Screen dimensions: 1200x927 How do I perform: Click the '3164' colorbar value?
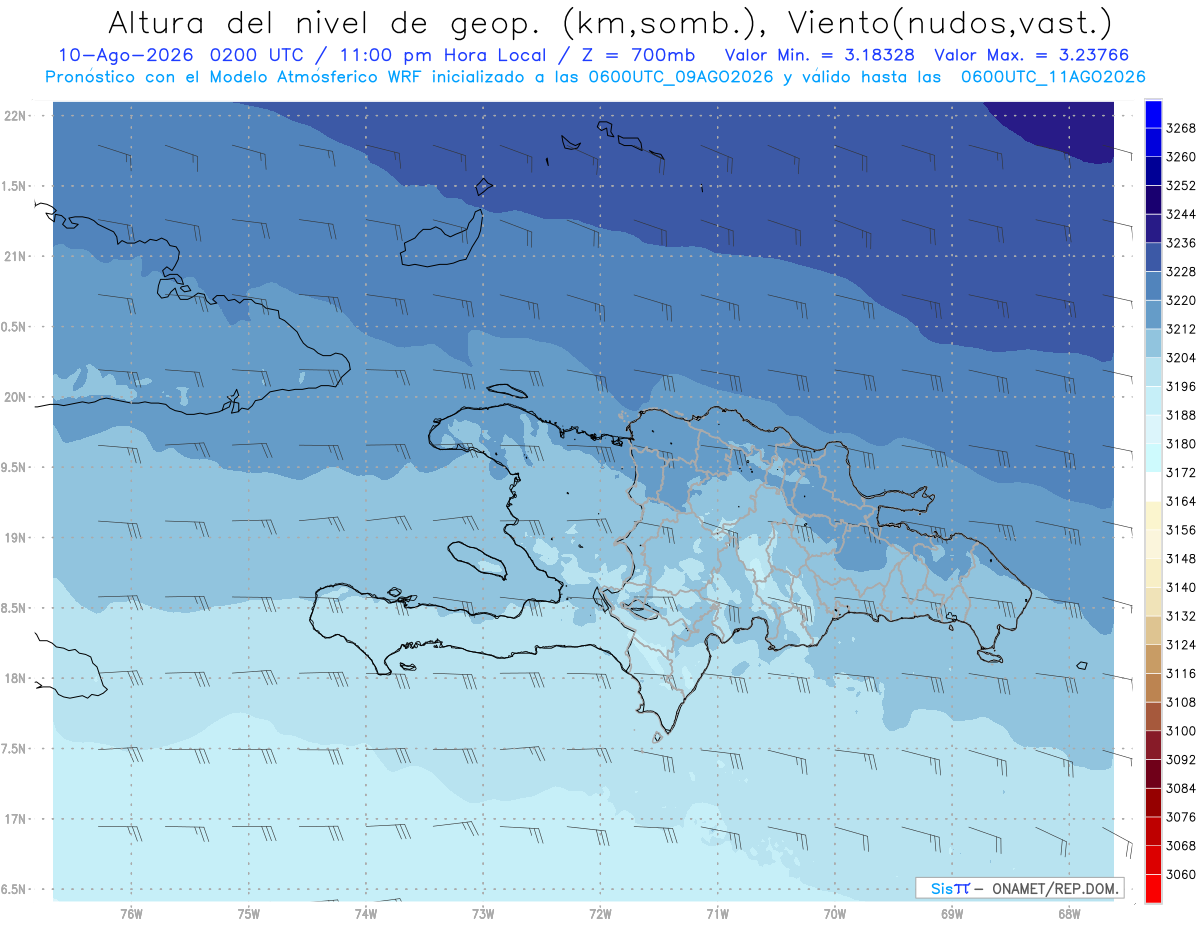(1182, 501)
